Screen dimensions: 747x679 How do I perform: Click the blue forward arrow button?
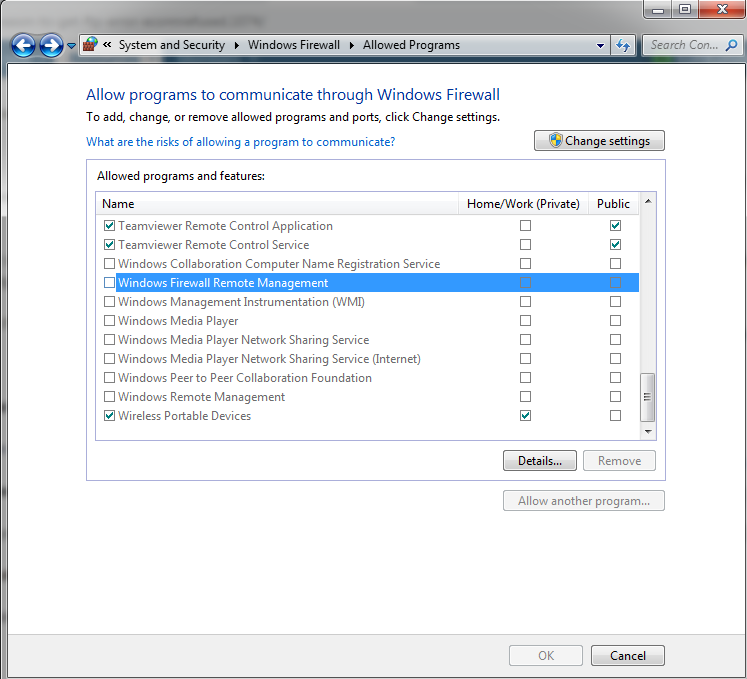pyautogui.click(x=51, y=46)
